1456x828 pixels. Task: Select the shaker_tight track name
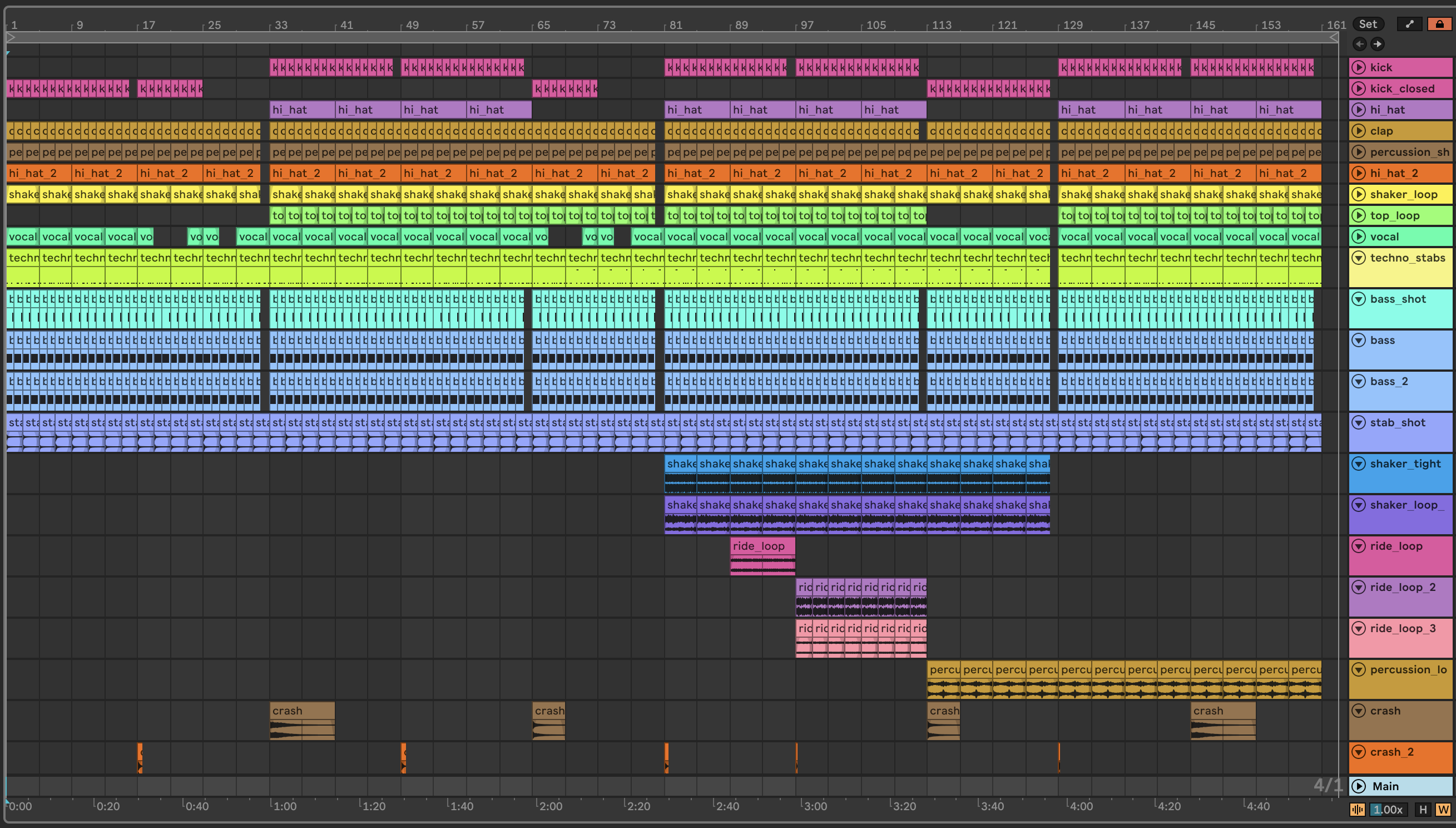click(x=1405, y=464)
